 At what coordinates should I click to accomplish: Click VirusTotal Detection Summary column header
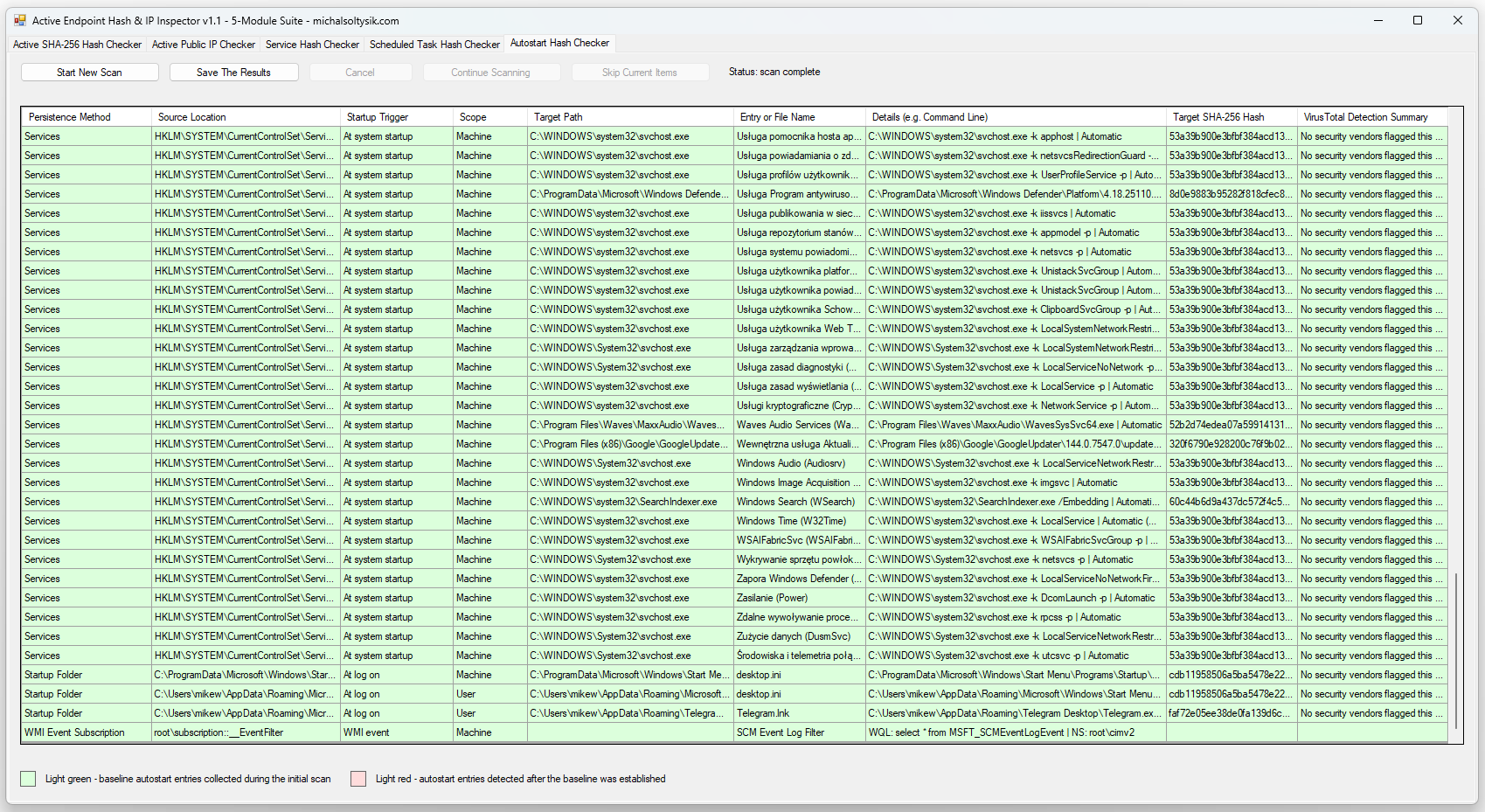point(1365,117)
